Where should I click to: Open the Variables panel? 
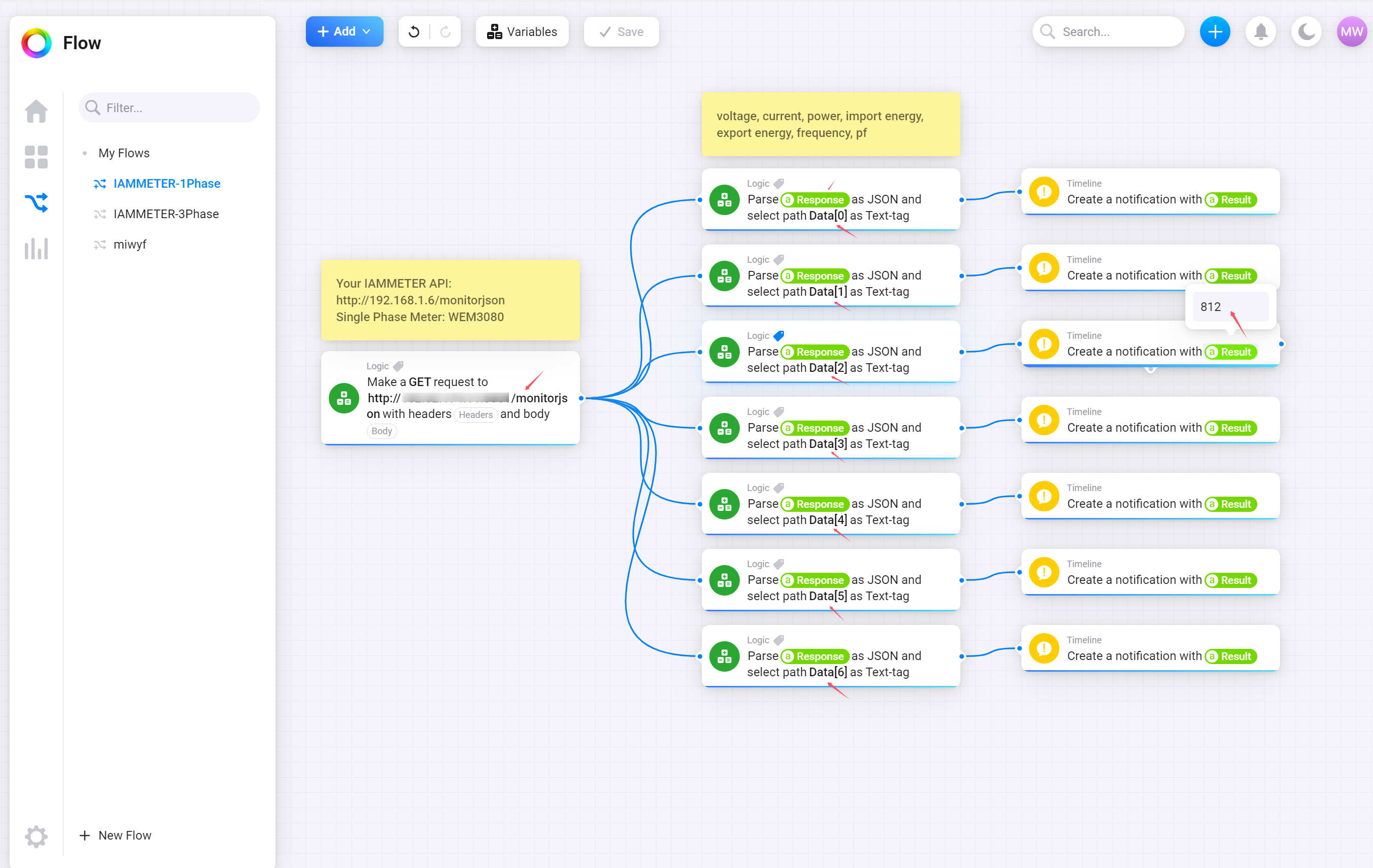tap(522, 32)
